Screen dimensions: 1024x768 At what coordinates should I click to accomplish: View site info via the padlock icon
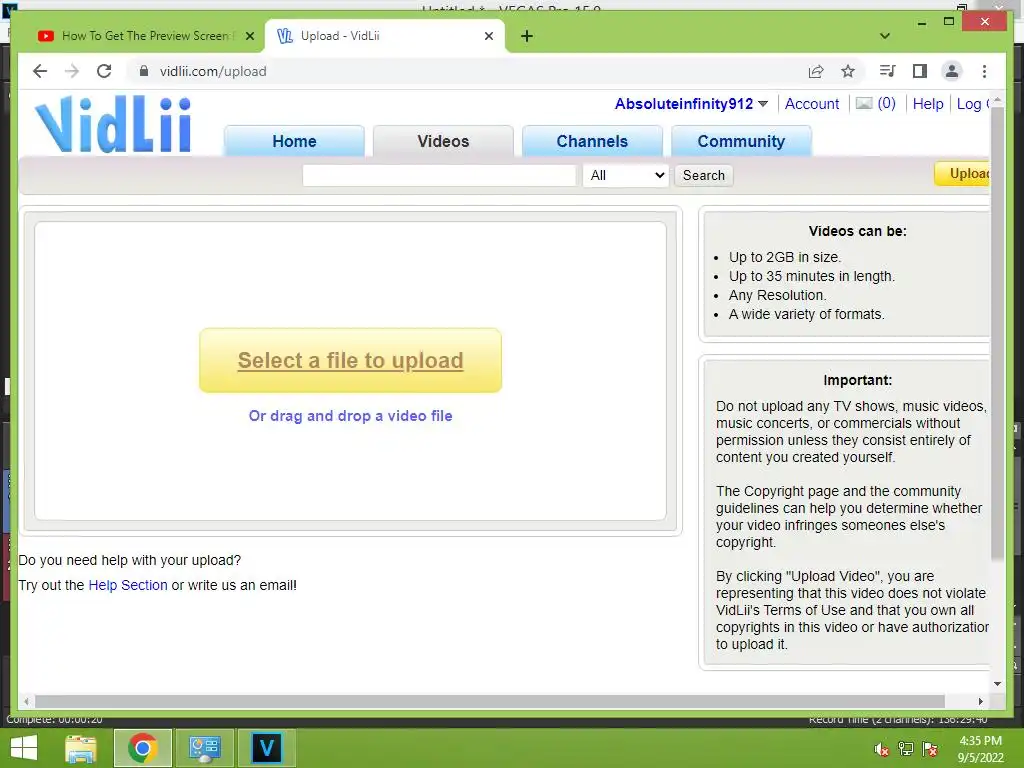click(144, 71)
